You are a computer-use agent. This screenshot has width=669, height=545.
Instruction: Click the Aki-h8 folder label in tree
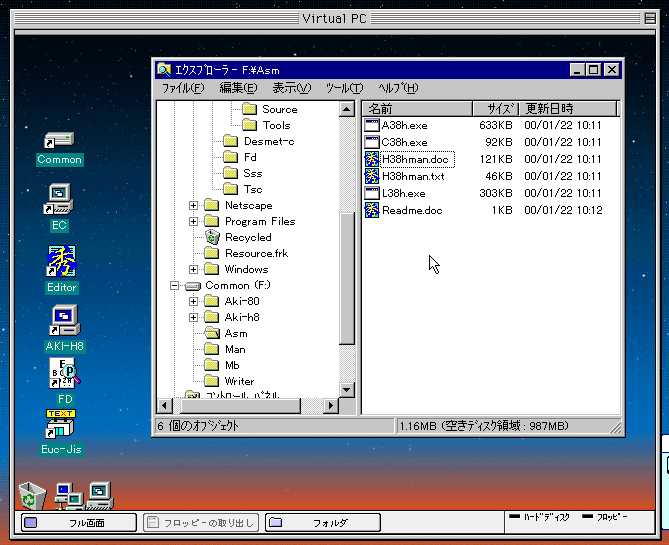(242, 317)
